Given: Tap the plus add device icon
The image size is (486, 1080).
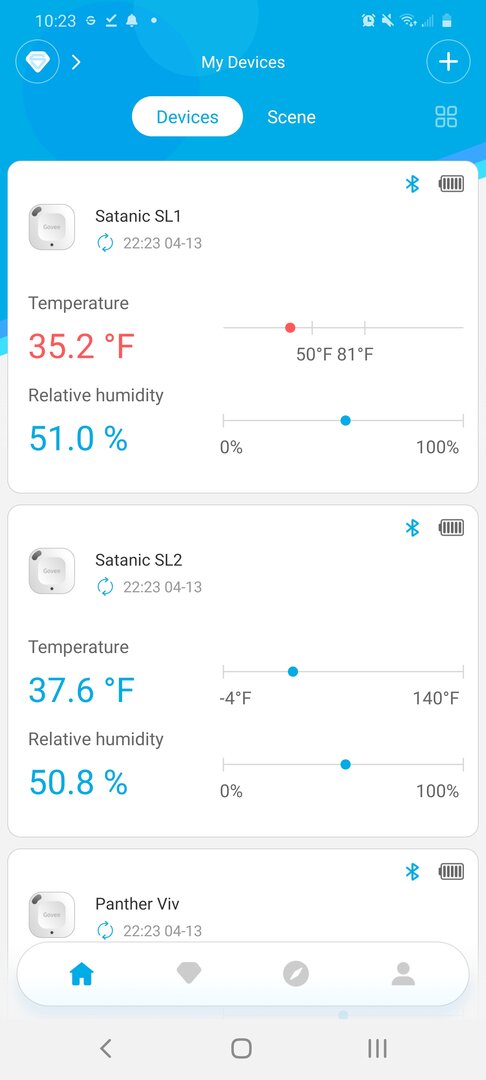Looking at the screenshot, I should tap(448, 62).
